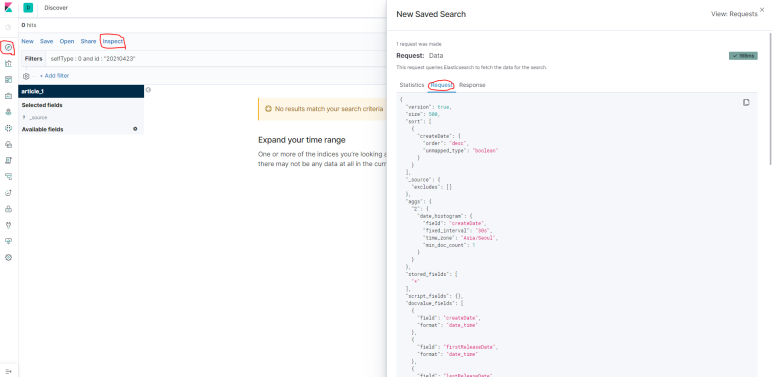Click the 'No results match' callout

[x=322, y=109]
